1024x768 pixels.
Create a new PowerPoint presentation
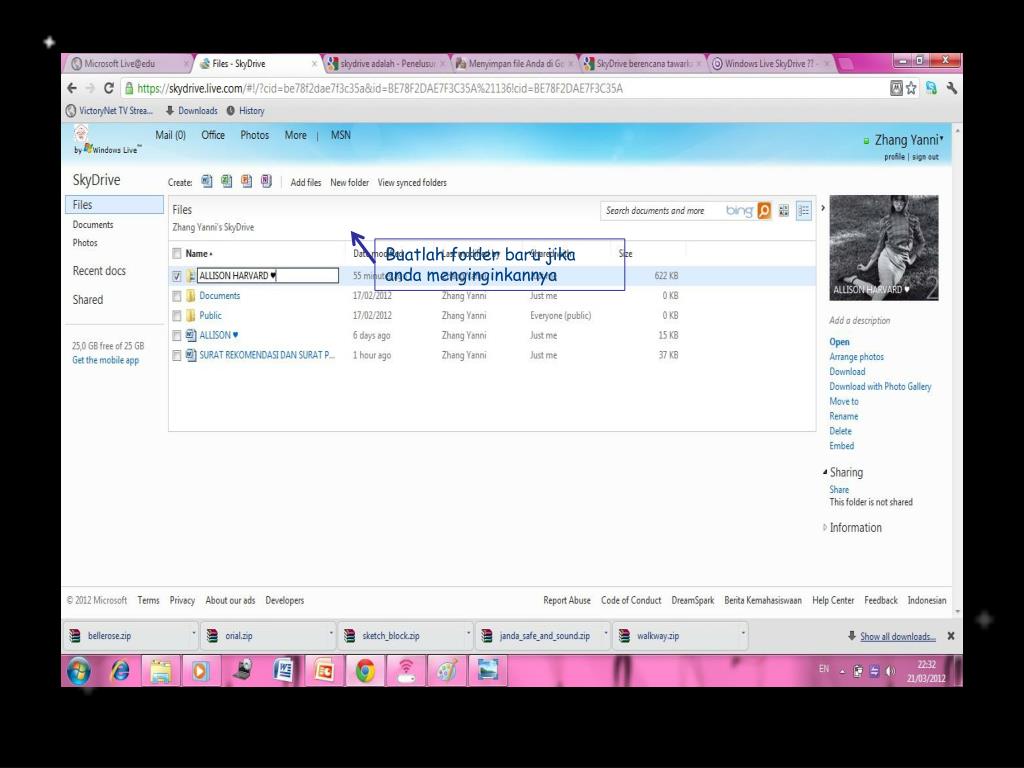click(x=246, y=182)
